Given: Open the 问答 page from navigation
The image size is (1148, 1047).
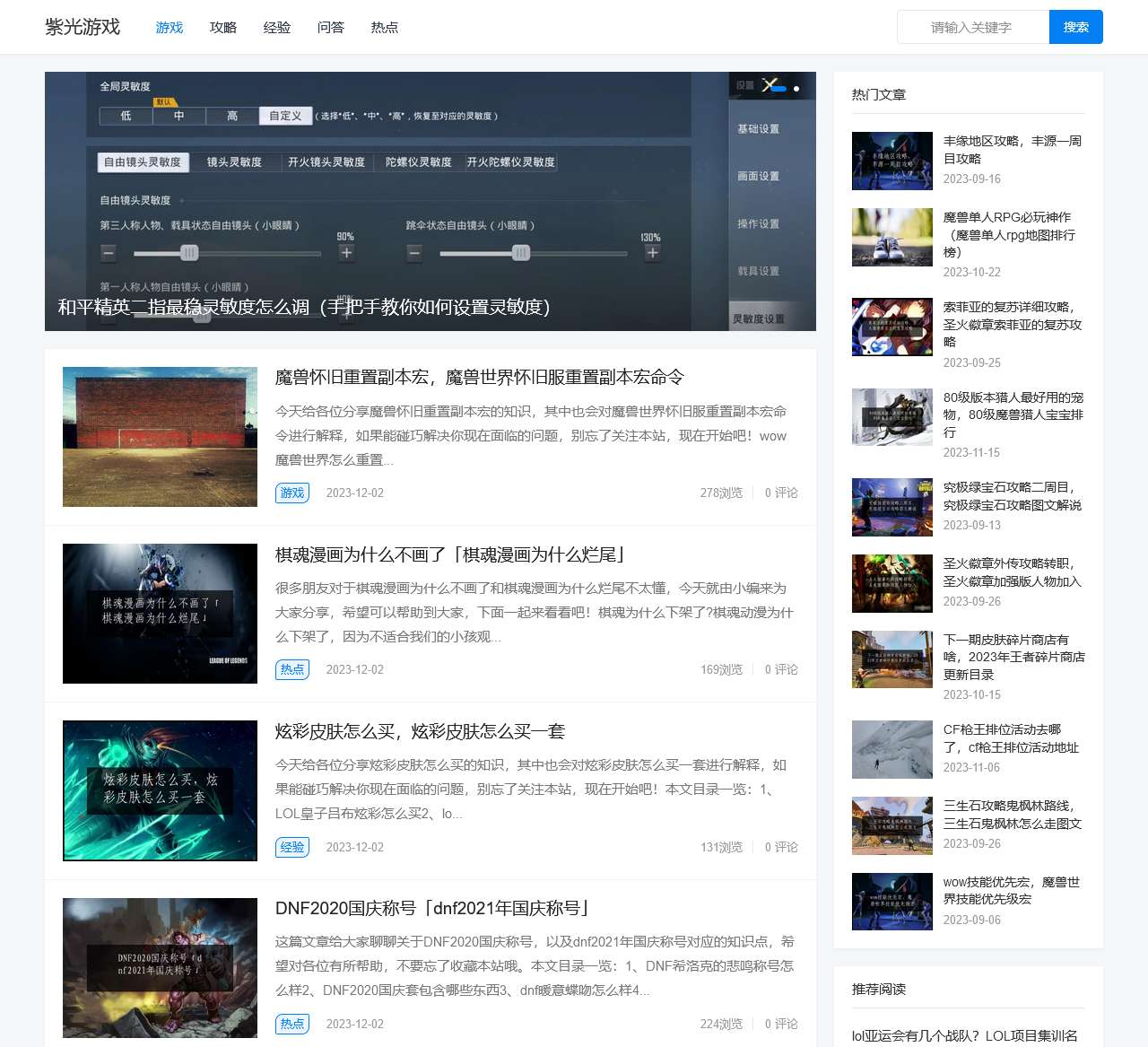Looking at the screenshot, I should click(330, 28).
